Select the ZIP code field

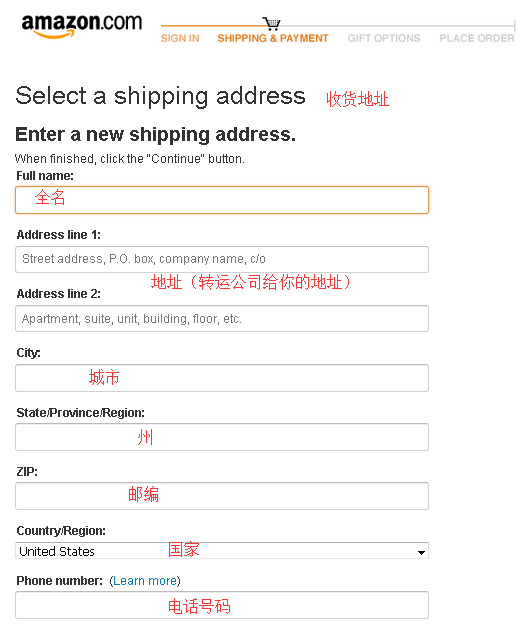pos(222,496)
